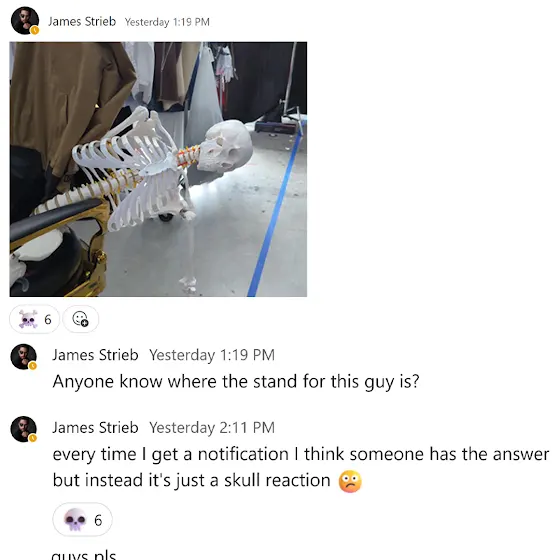Click the worried face emoji in message
Image resolution: width=560 pixels, height=560 pixels.
point(350,481)
